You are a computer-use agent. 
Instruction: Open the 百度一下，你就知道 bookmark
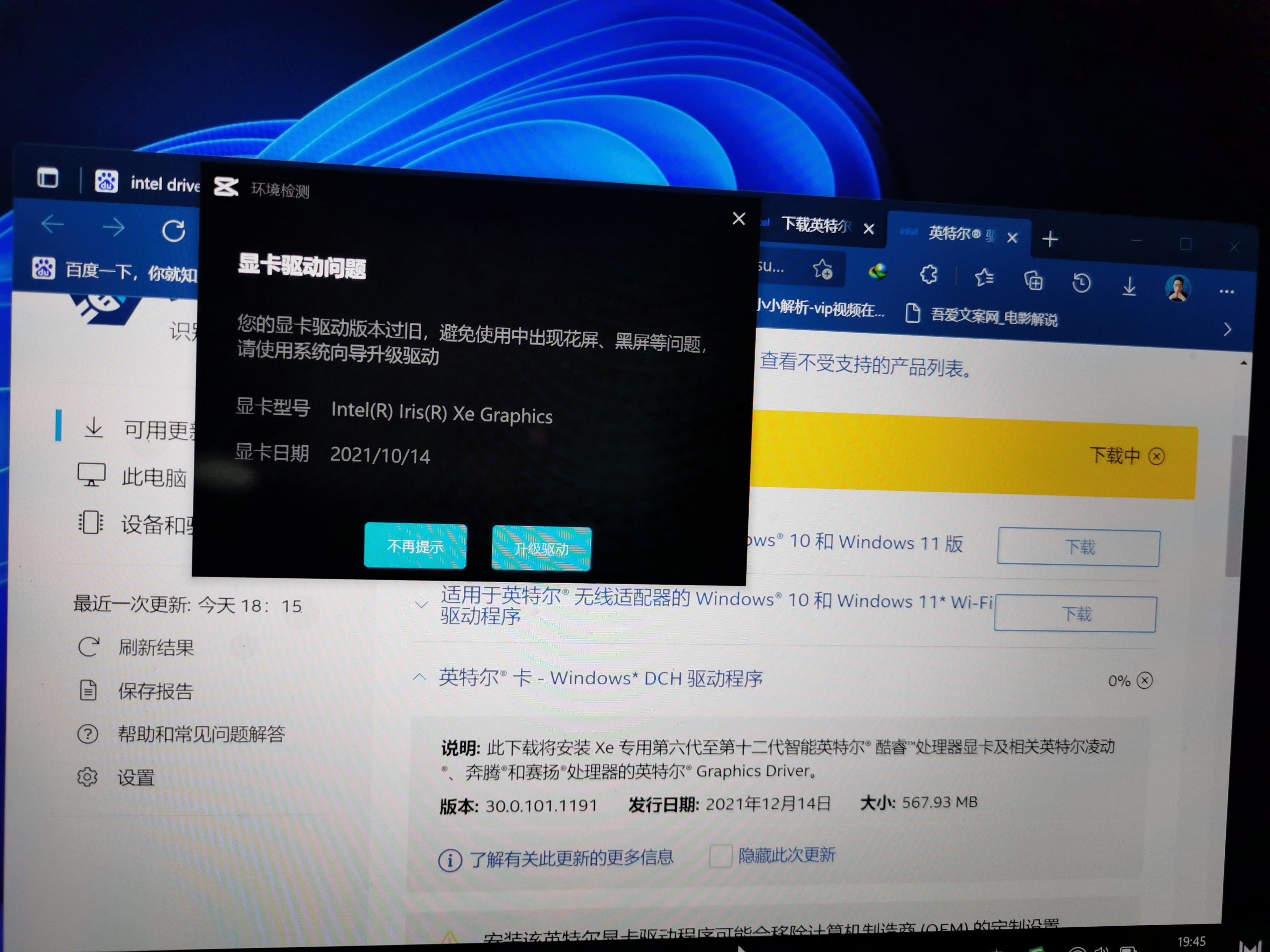pos(115,270)
